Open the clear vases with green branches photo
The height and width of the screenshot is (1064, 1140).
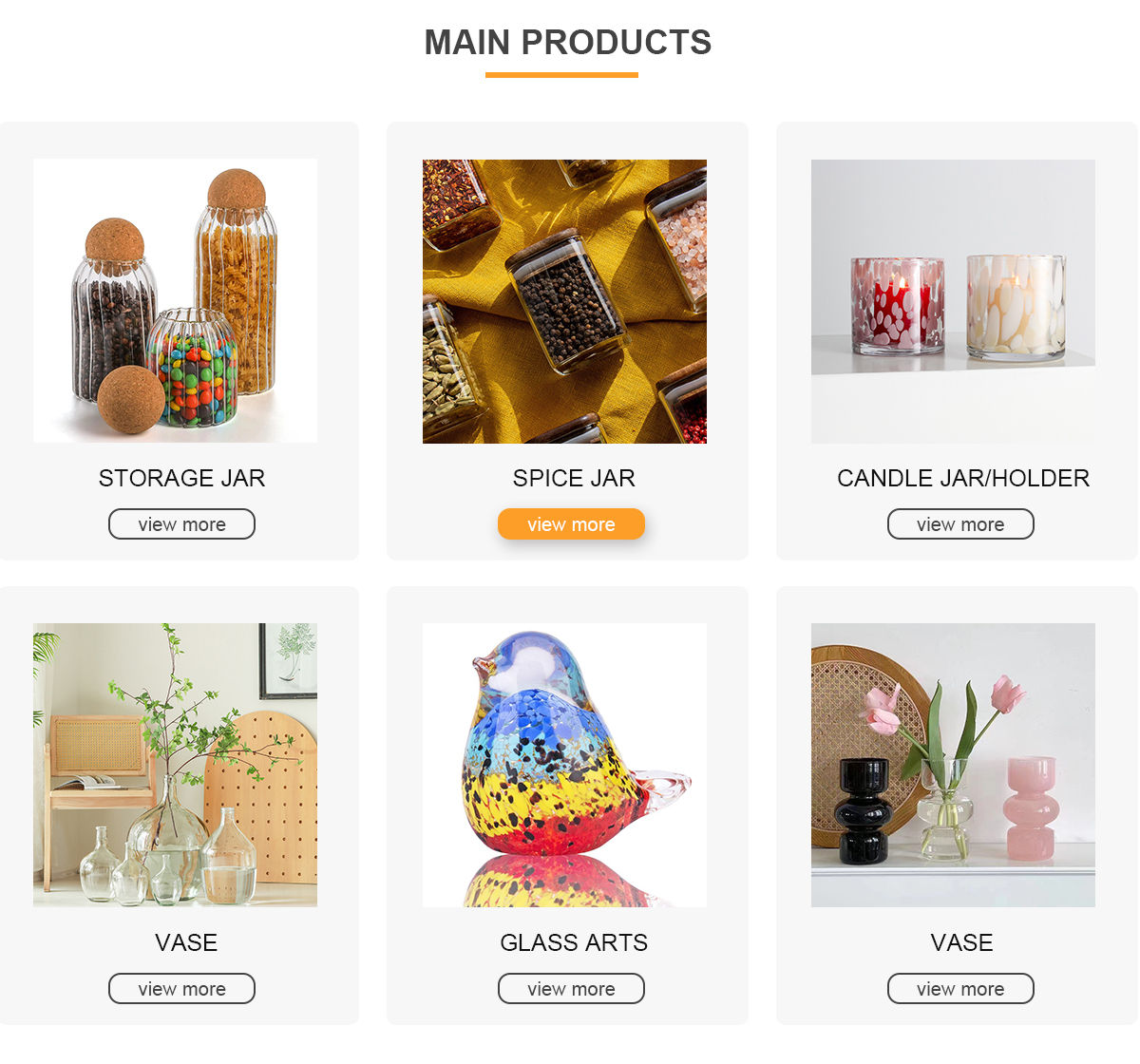click(176, 765)
